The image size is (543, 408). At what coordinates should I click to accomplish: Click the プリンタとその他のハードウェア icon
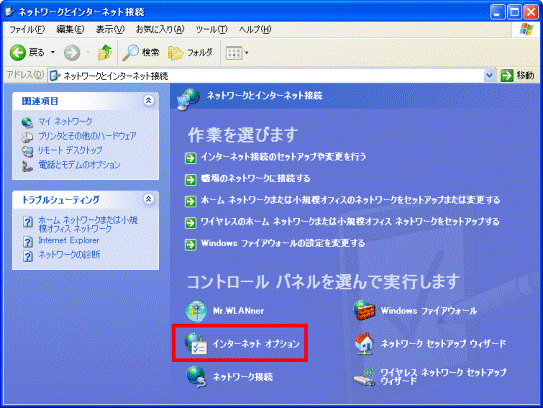[27, 136]
